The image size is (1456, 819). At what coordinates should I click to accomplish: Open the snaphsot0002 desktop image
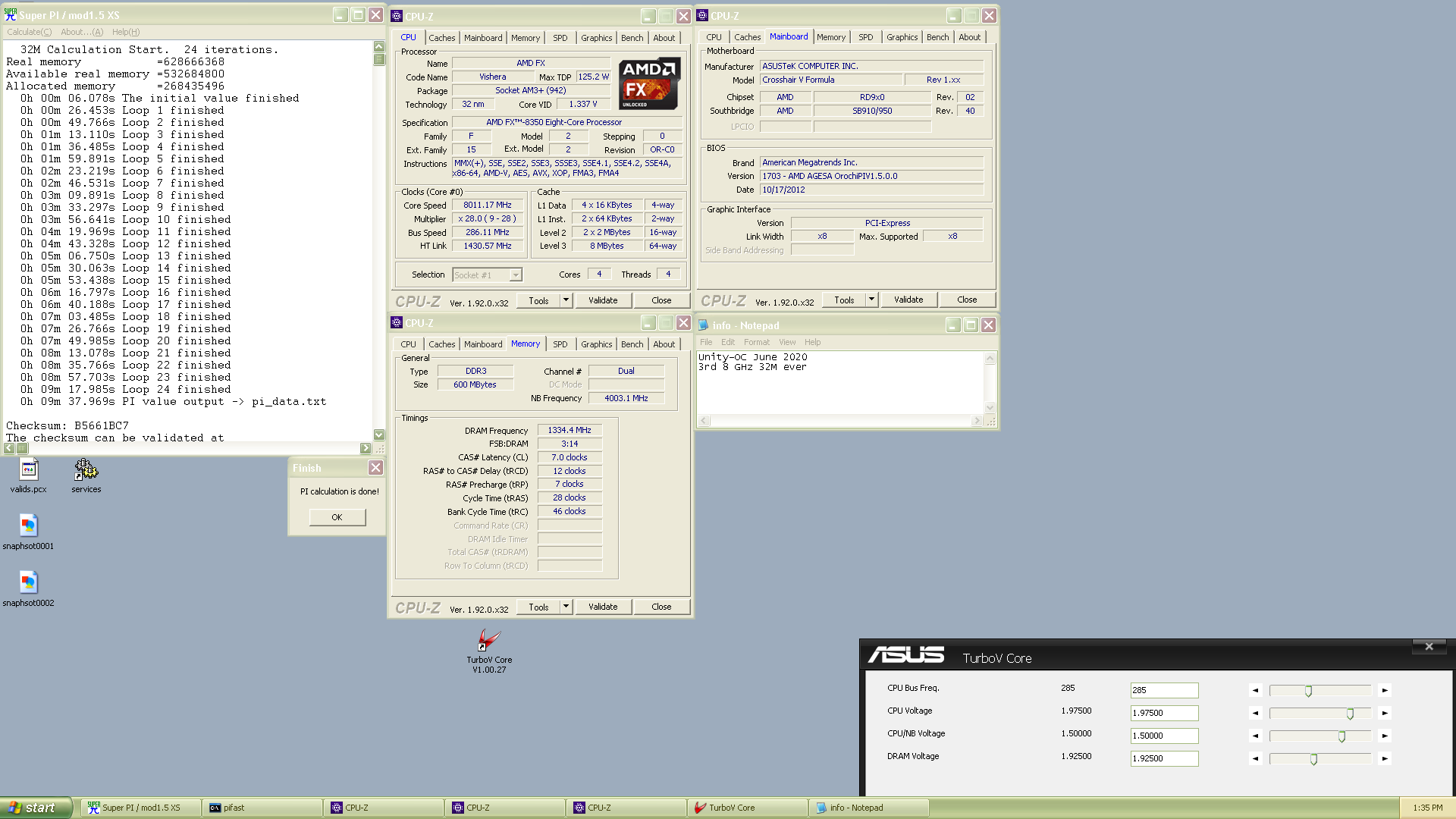tap(28, 588)
